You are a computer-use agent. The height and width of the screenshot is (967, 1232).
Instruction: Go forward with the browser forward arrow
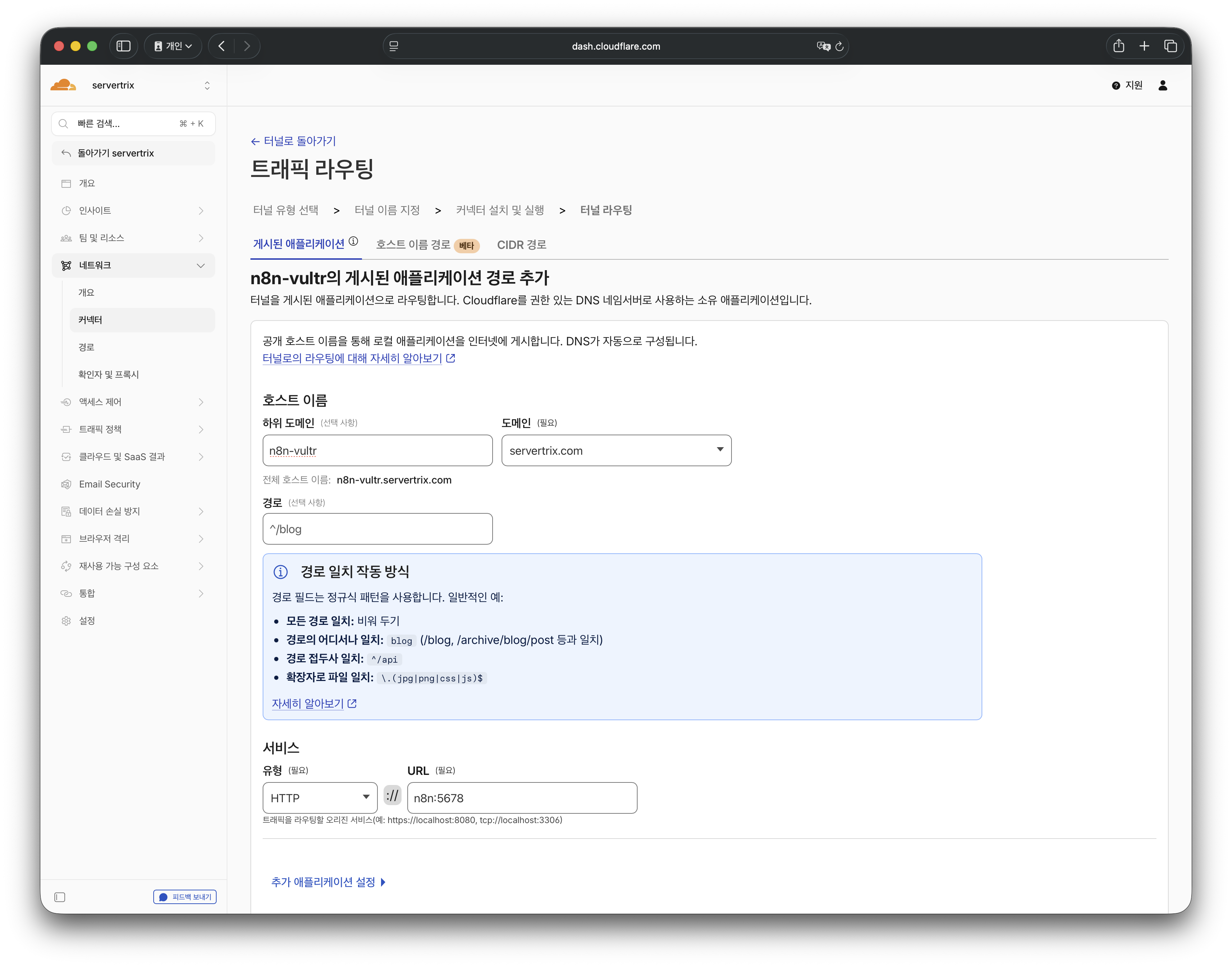pos(247,46)
